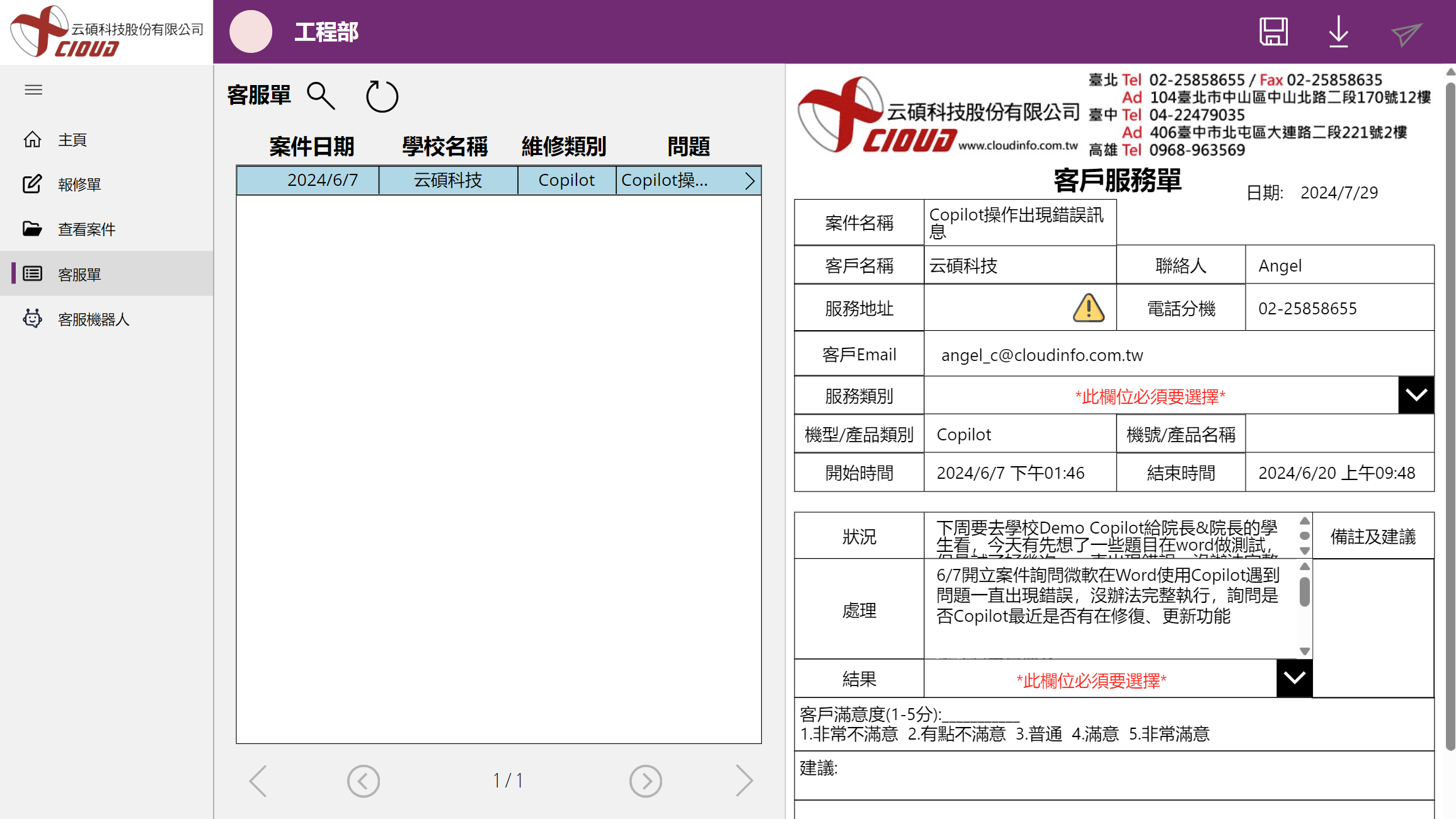Select the 客服單 menu item
The height and width of the screenshot is (819, 1456).
click(x=106, y=273)
